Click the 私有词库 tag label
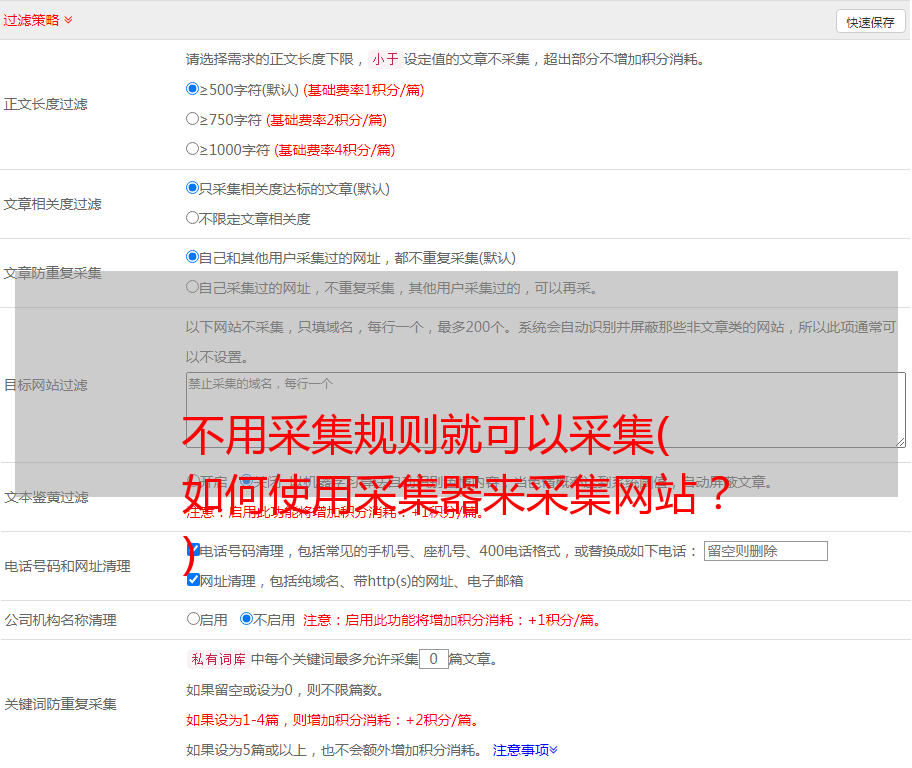Screen dimensions: 912x768 [216, 659]
